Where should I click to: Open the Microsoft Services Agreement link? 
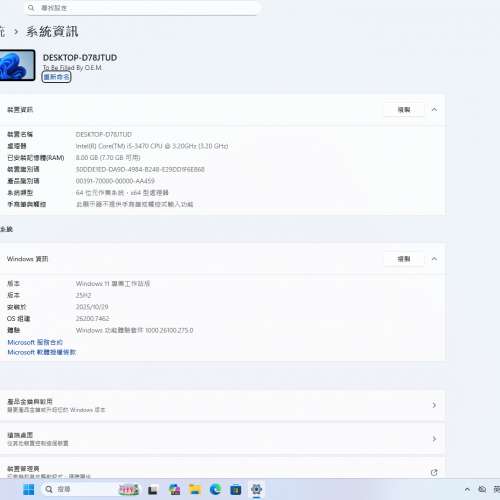point(35,342)
